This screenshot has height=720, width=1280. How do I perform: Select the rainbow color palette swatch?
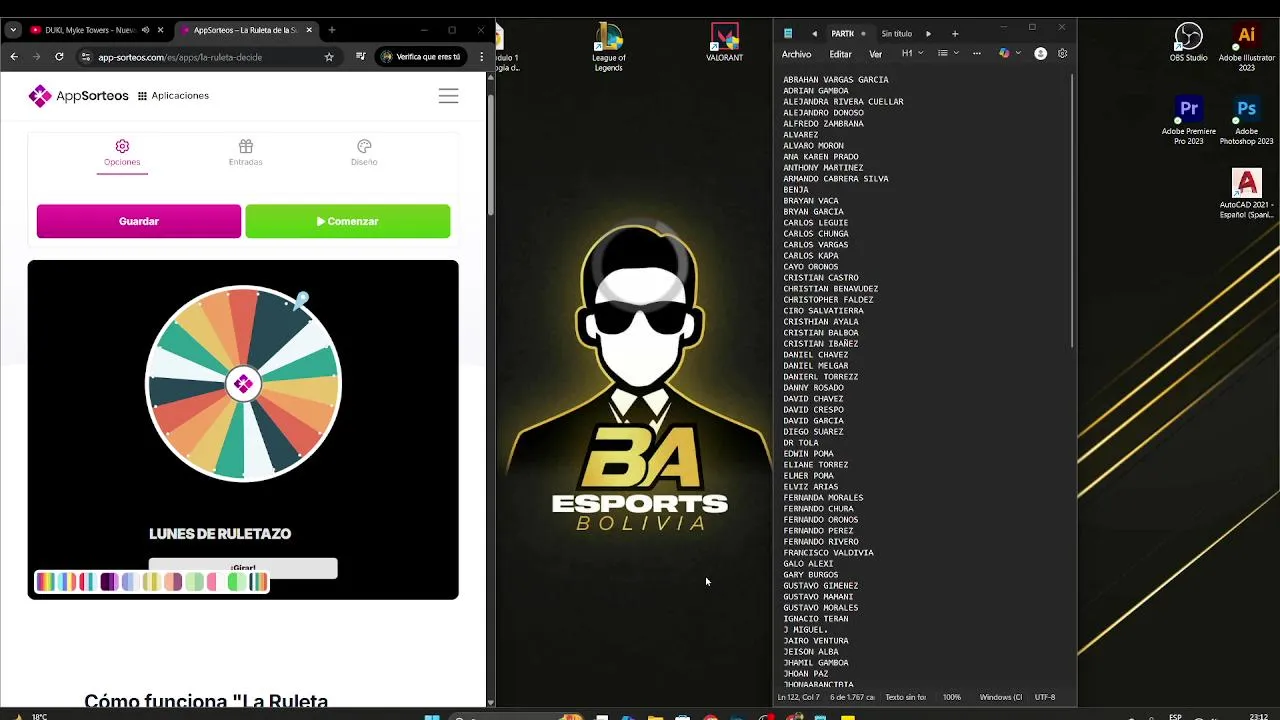[x=44, y=582]
